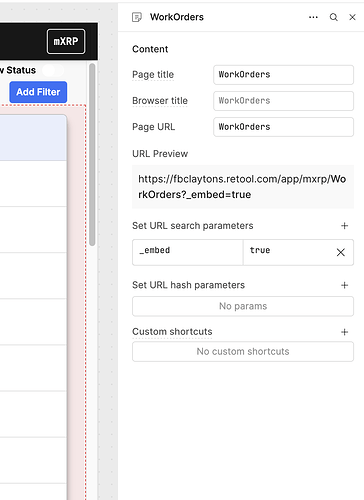Click the Add Filter button

click(38, 92)
